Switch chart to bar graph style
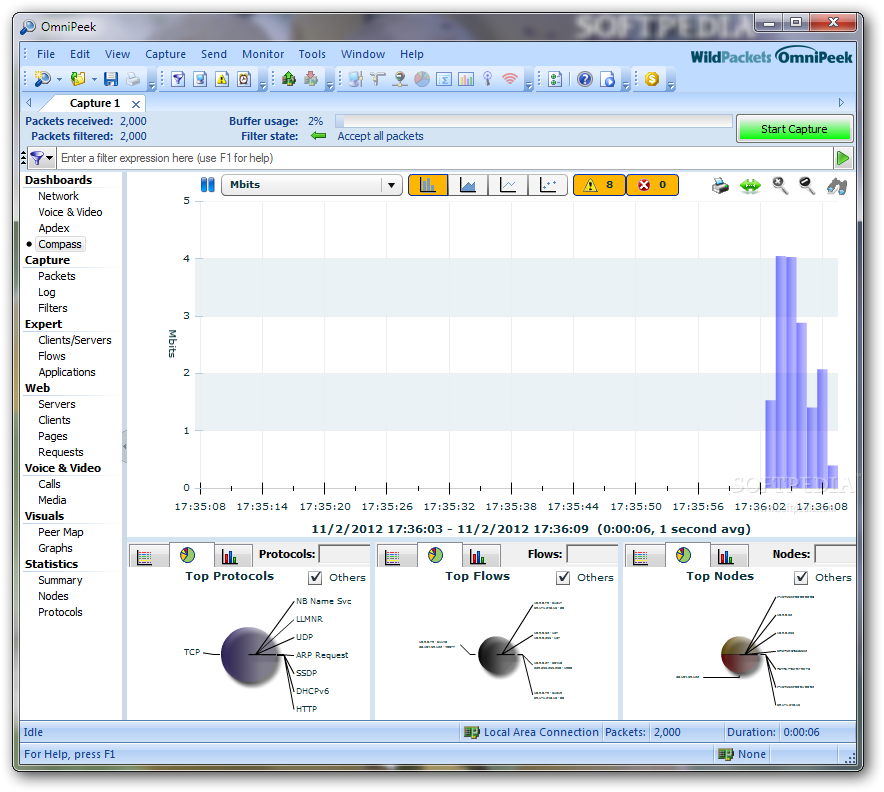 point(428,185)
